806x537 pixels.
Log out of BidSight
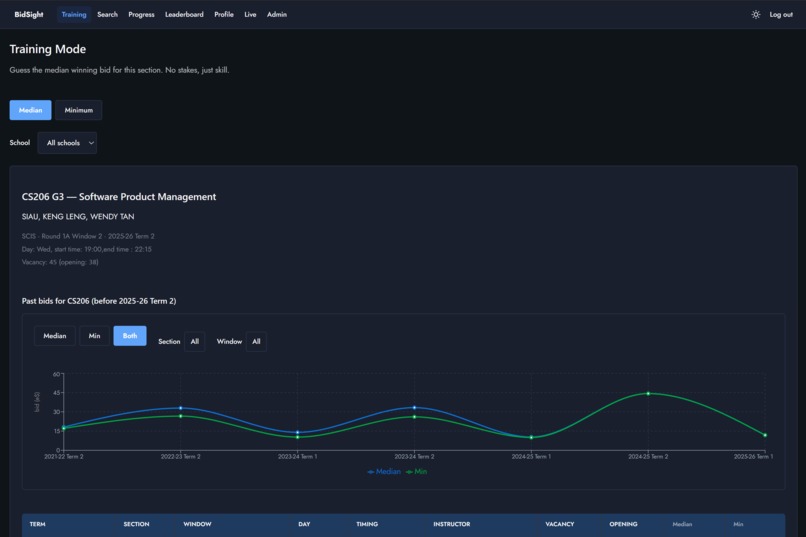click(781, 14)
